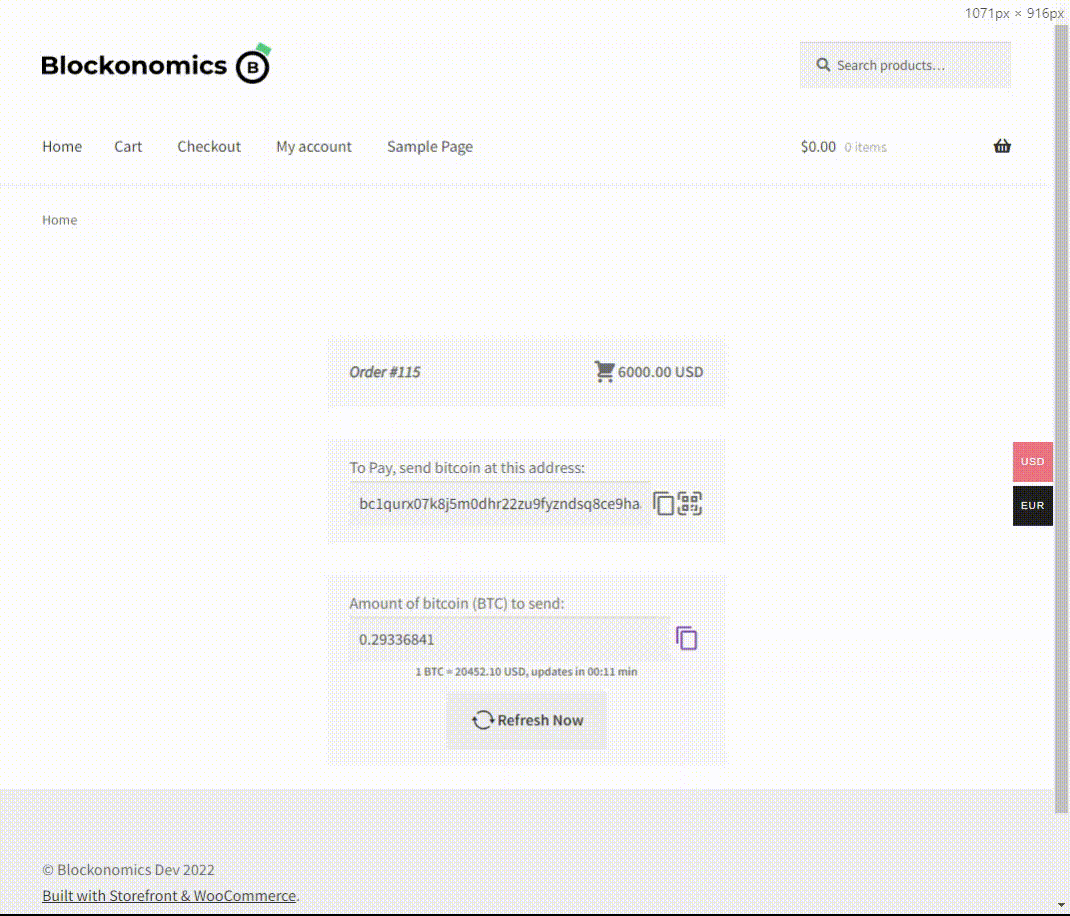Click the scrollbar down arrow
This screenshot has height=916, width=1070.
[1061, 904]
